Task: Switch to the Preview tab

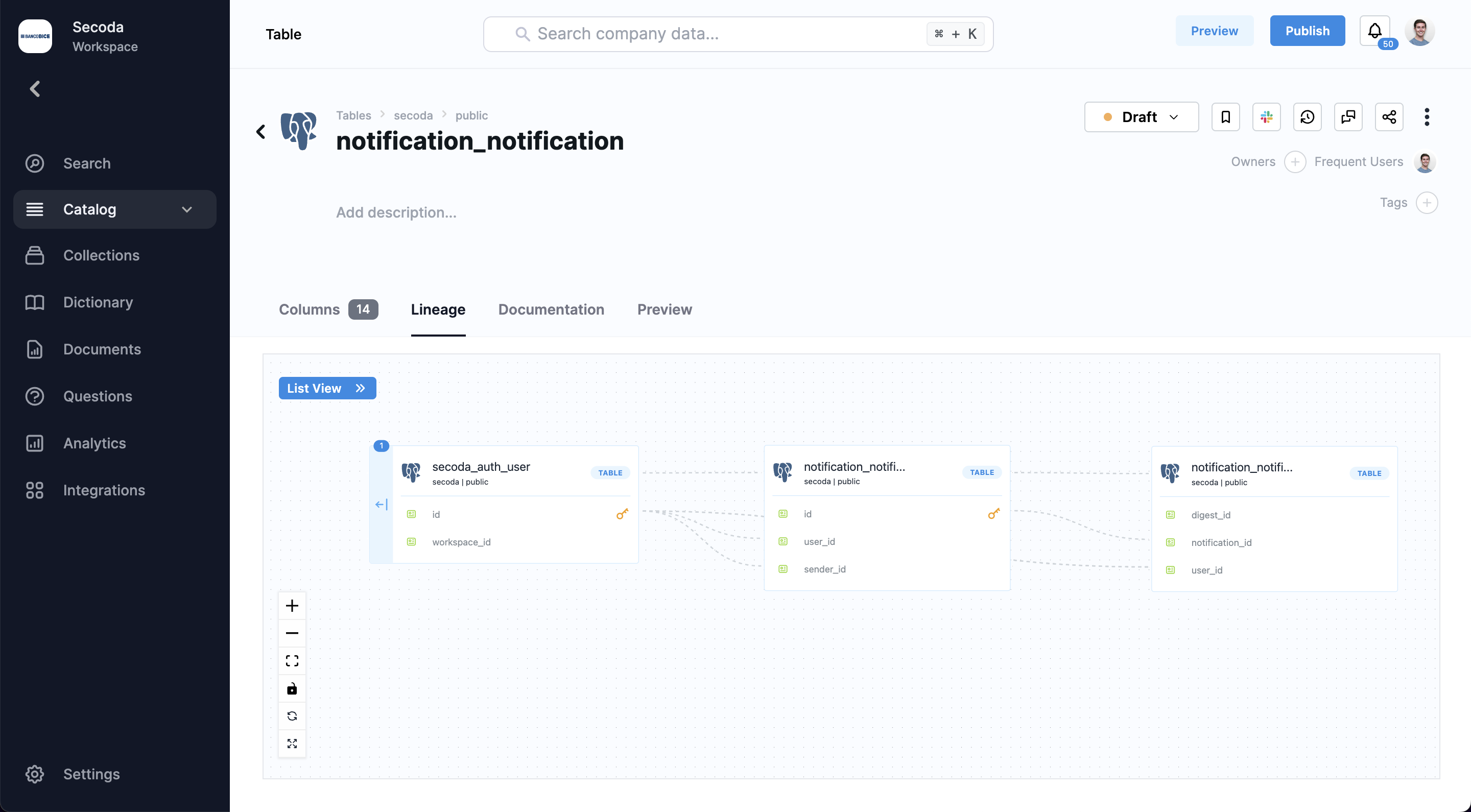Action: click(x=664, y=309)
